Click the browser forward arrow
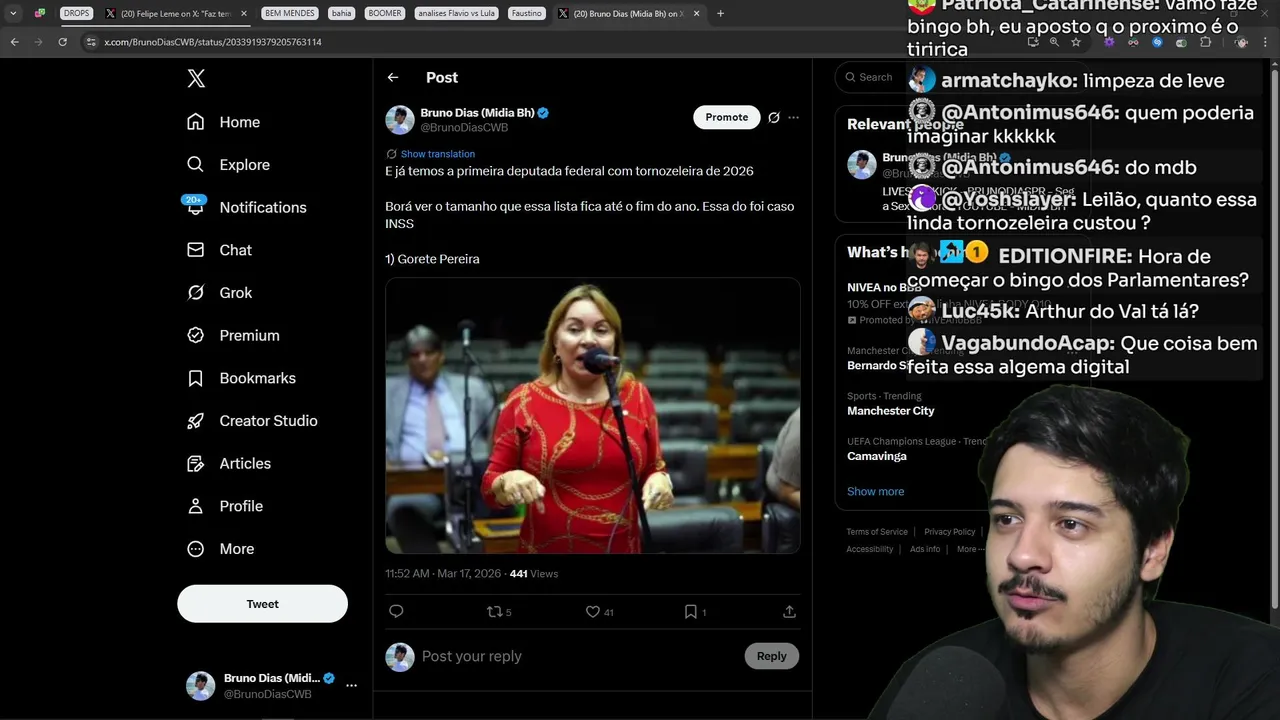Viewport: 1280px width, 720px height. (x=38, y=42)
